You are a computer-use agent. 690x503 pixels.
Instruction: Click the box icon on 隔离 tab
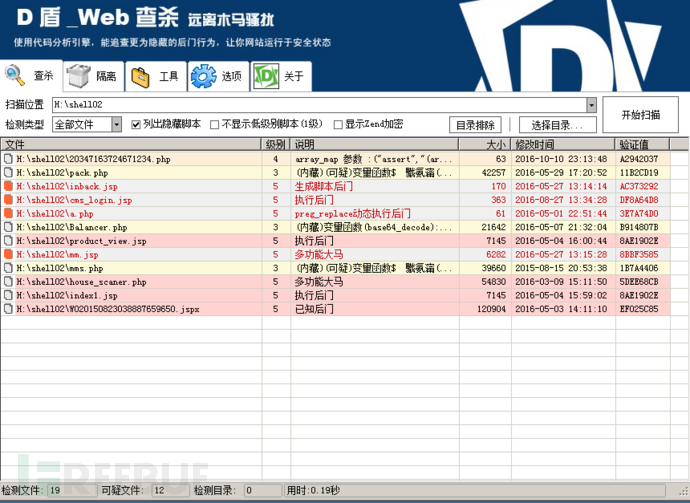click(x=79, y=76)
